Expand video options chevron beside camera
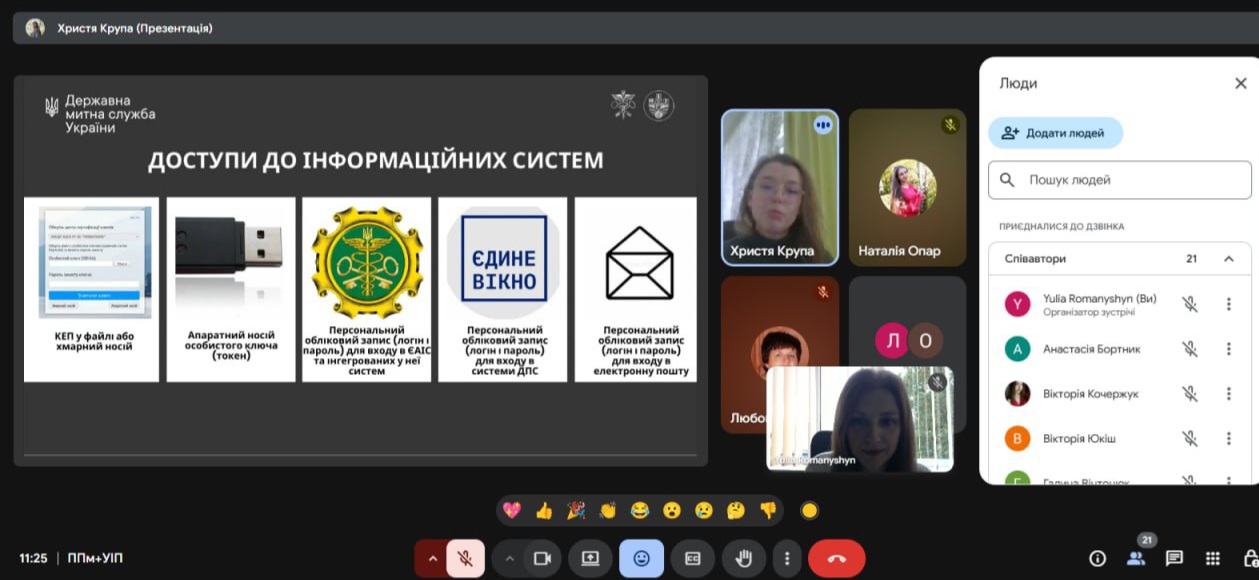The height and width of the screenshot is (580, 1259). pos(510,558)
